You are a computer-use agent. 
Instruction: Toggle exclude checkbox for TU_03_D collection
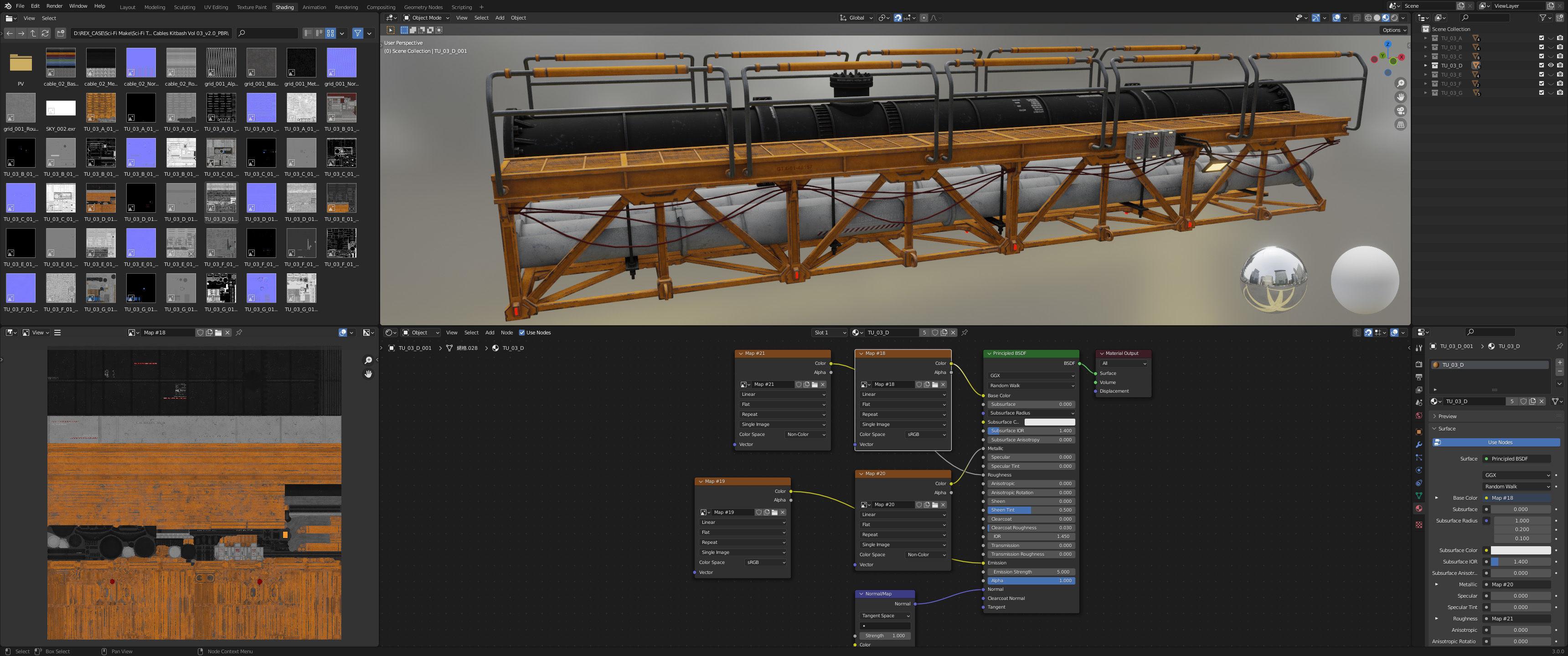click(1541, 66)
